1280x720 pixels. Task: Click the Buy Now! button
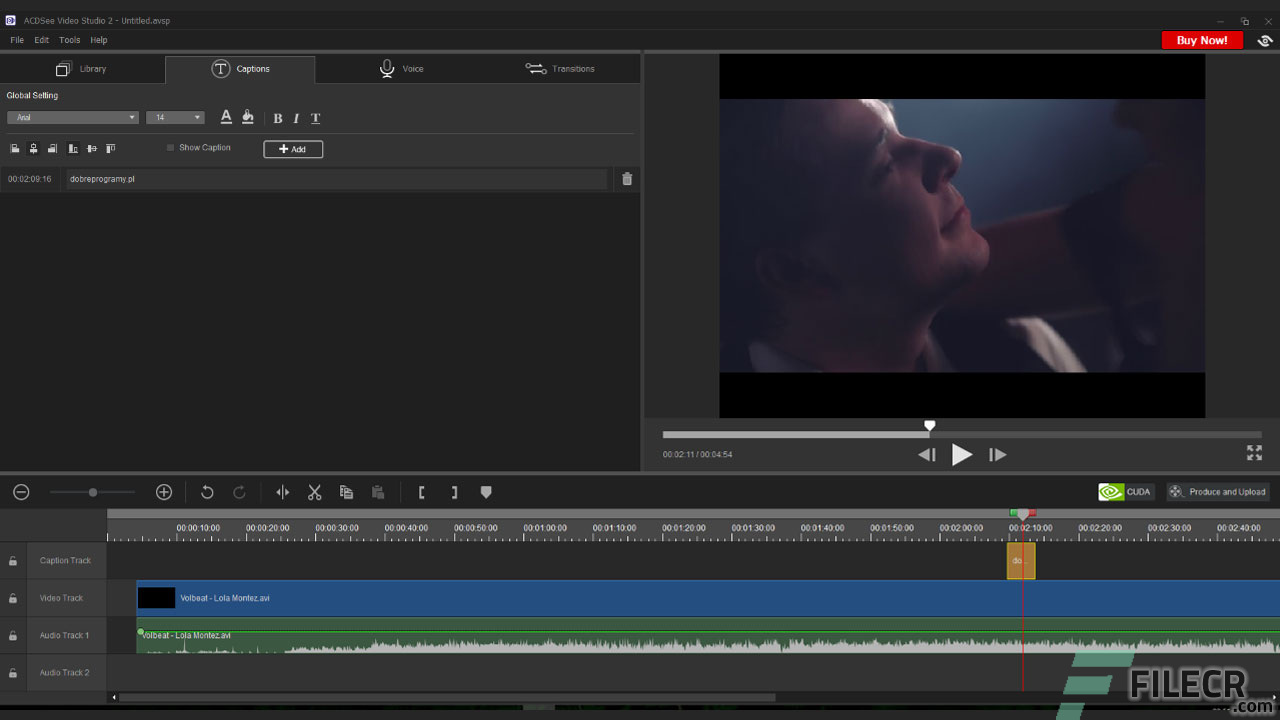pyautogui.click(x=1202, y=40)
